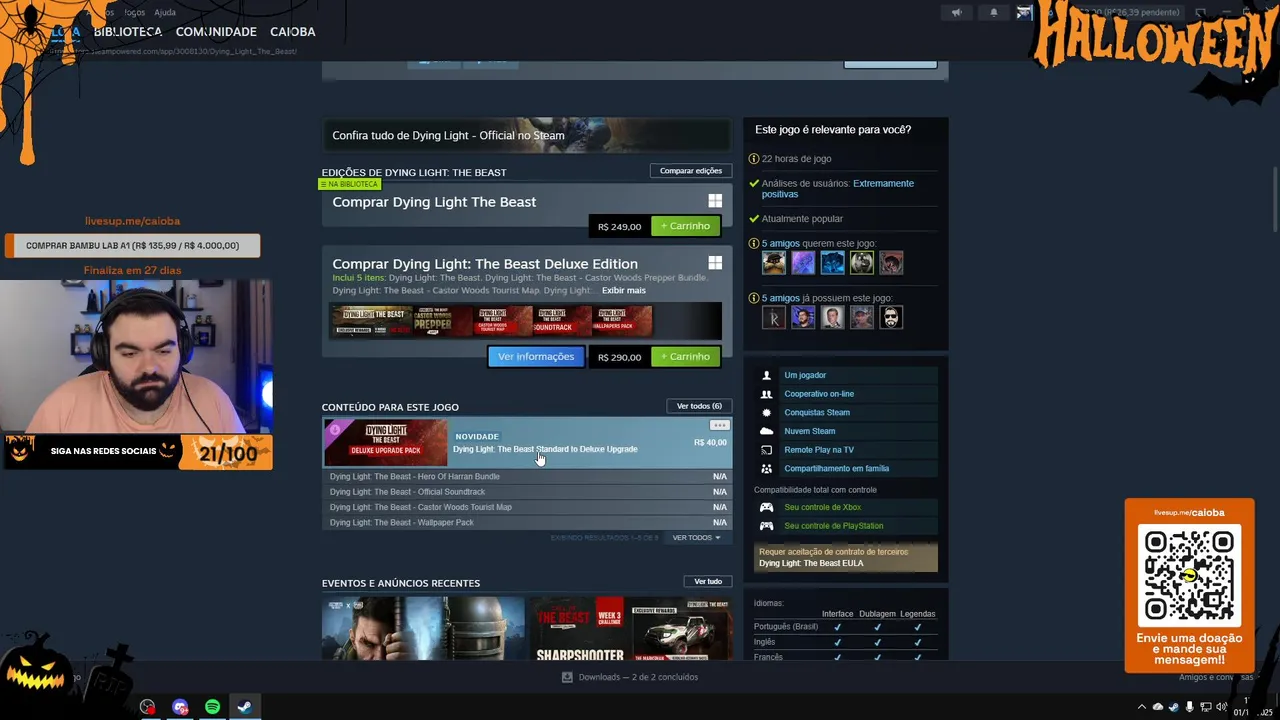Click the Remote Play na TV link
Image resolution: width=1280 pixels, height=720 pixels.
[819, 450]
